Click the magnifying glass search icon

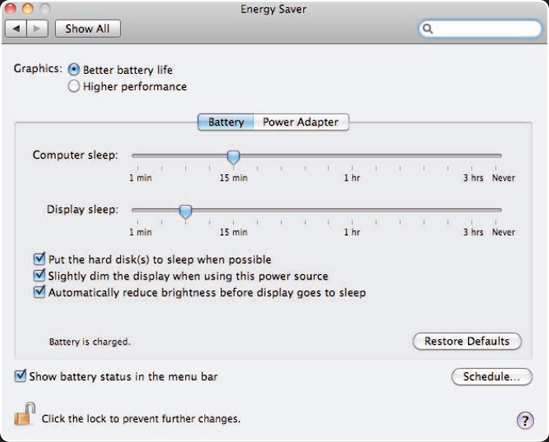tap(428, 29)
